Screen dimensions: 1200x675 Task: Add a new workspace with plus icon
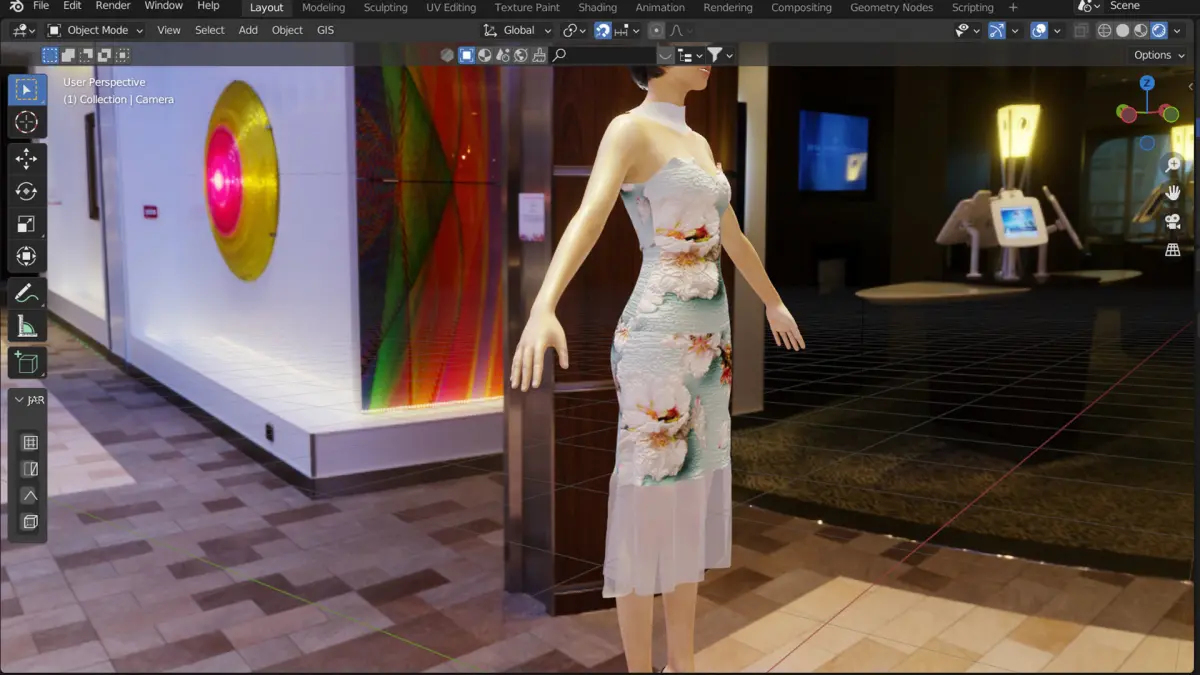(1013, 7)
